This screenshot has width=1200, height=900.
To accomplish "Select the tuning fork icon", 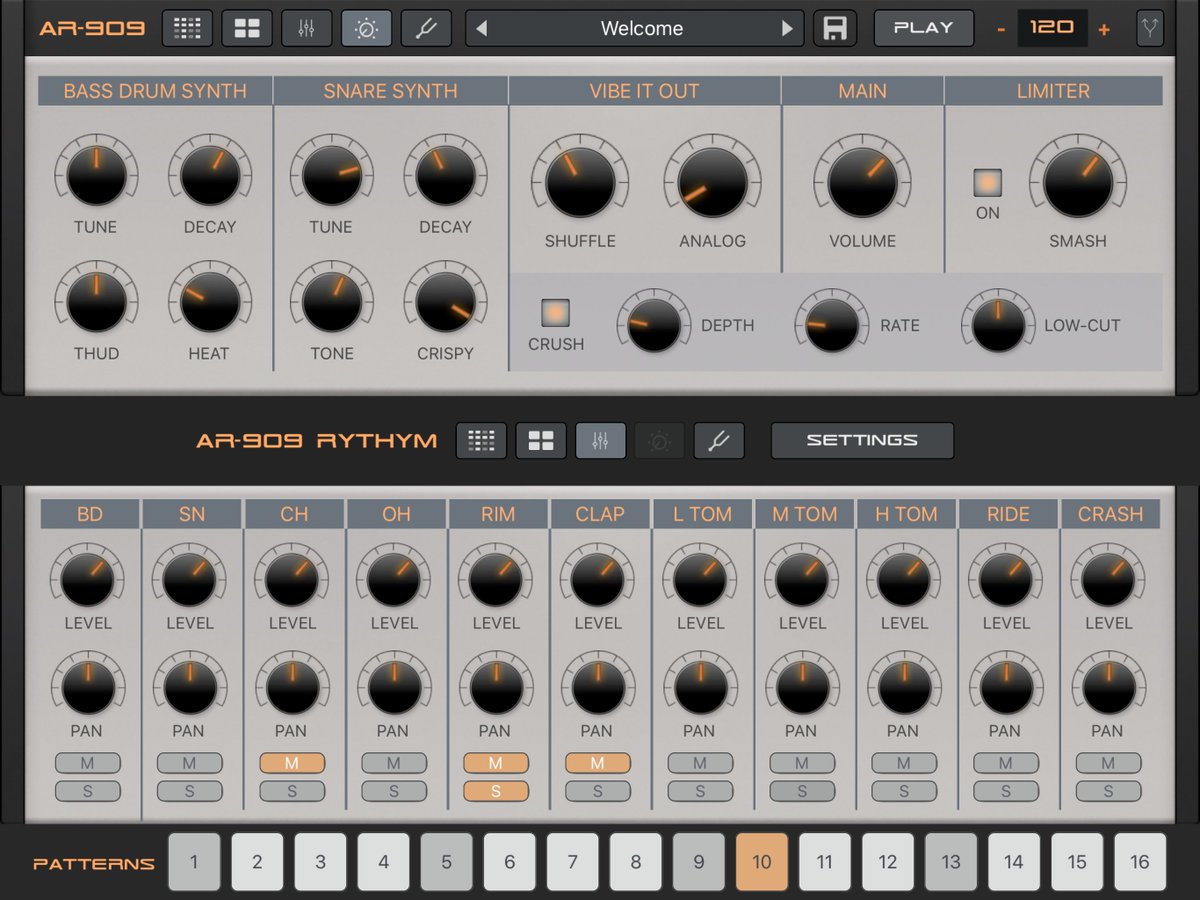I will click(426, 28).
